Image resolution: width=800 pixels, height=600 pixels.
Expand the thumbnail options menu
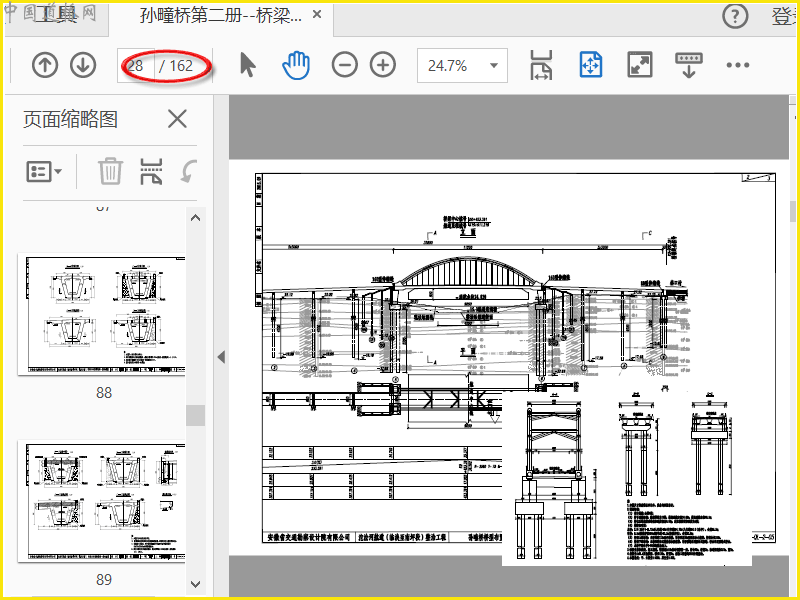pyautogui.click(x=44, y=171)
